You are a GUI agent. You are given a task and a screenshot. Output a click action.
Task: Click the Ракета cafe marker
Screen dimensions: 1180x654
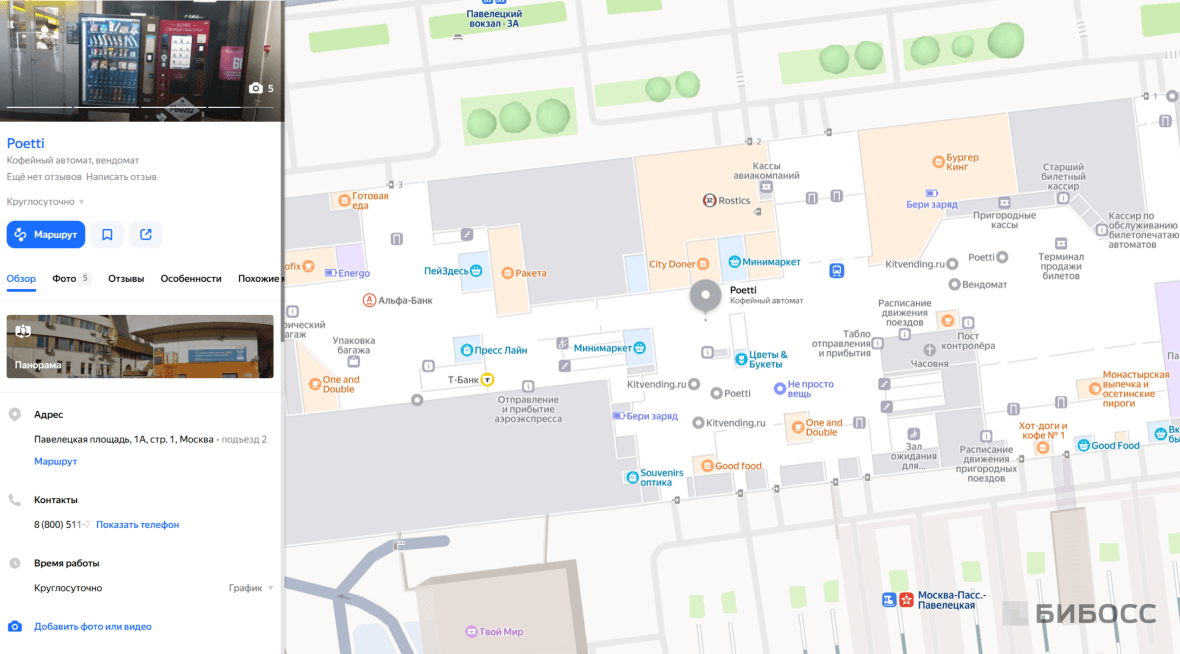point(508,273)
